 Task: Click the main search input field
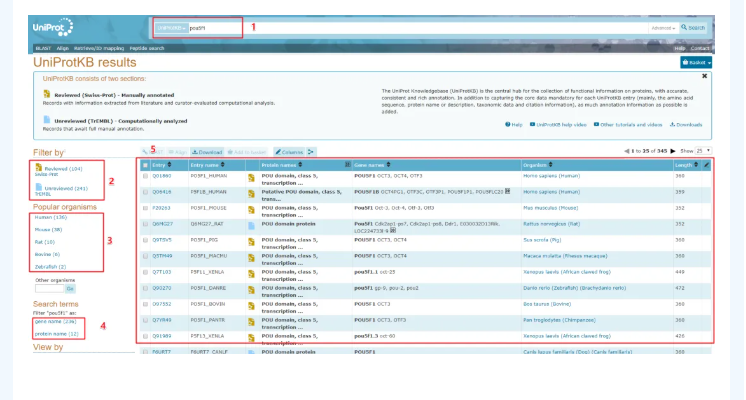[x=418, y=28]
